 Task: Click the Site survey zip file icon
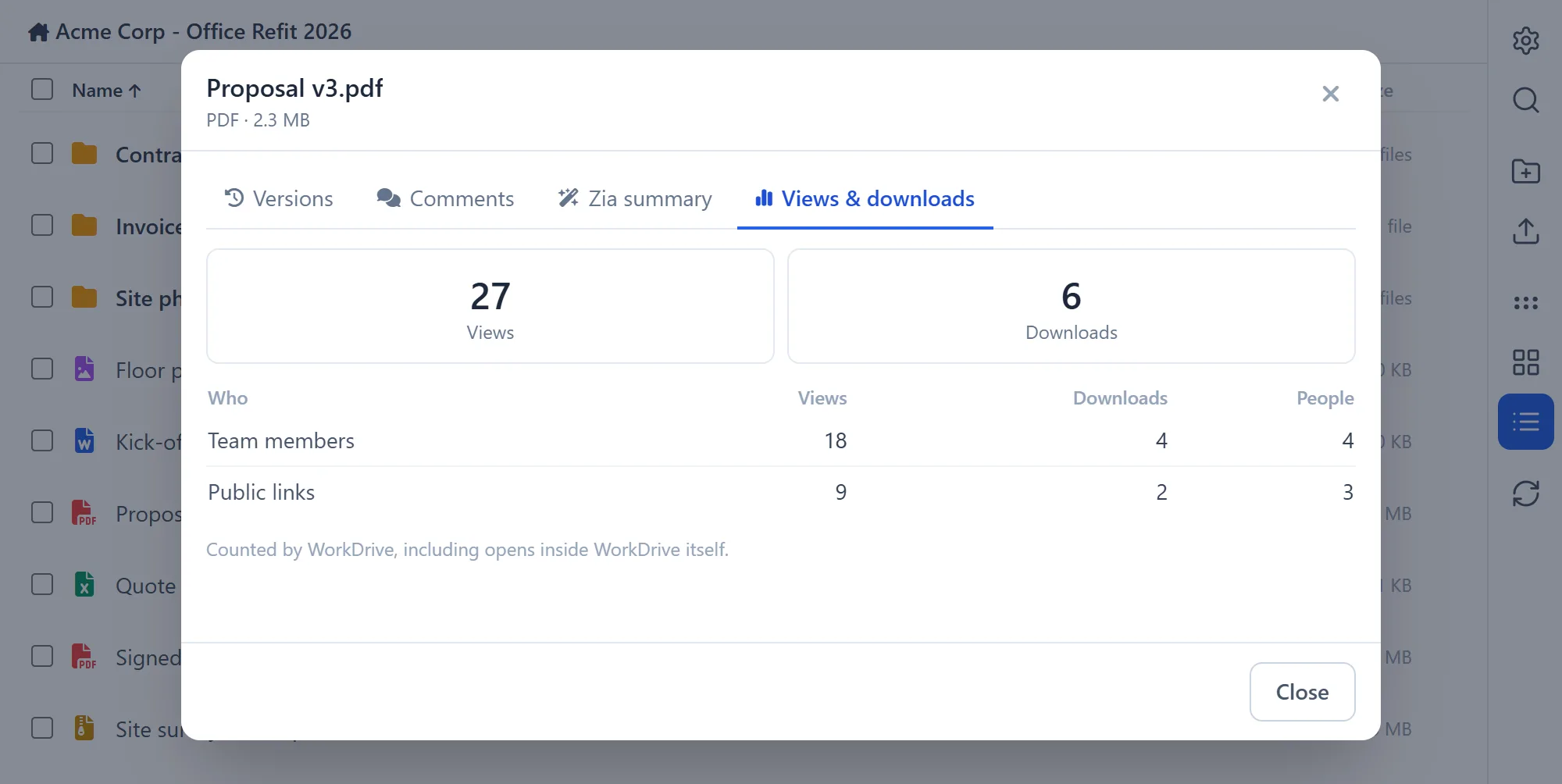(84, 728)
